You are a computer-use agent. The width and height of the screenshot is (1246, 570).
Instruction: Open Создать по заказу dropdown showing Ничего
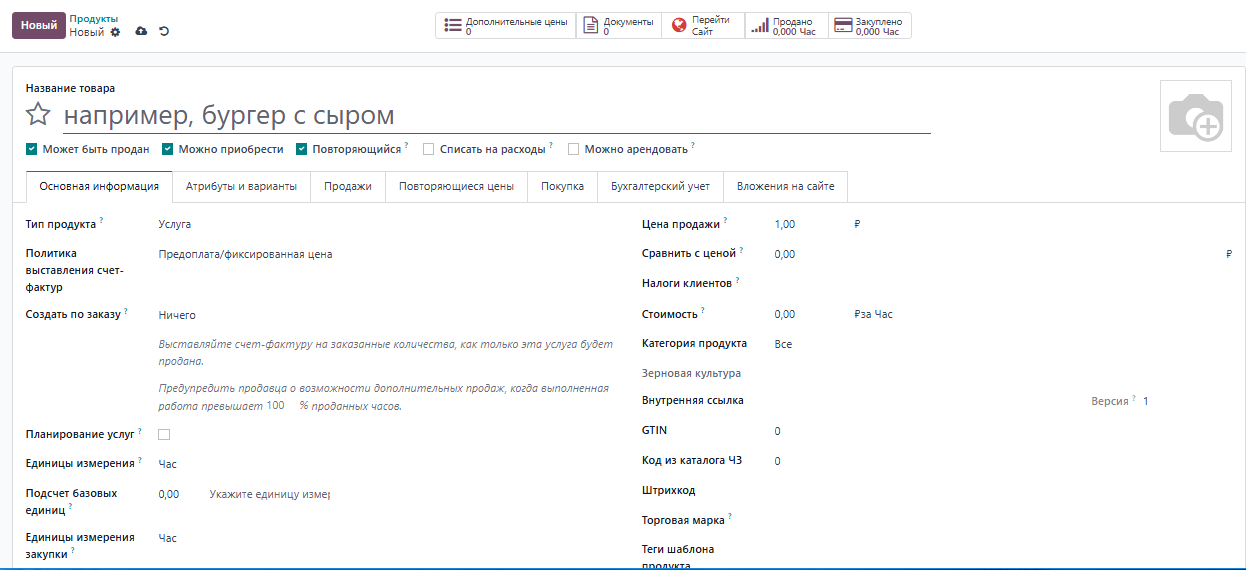pos(387,315)
